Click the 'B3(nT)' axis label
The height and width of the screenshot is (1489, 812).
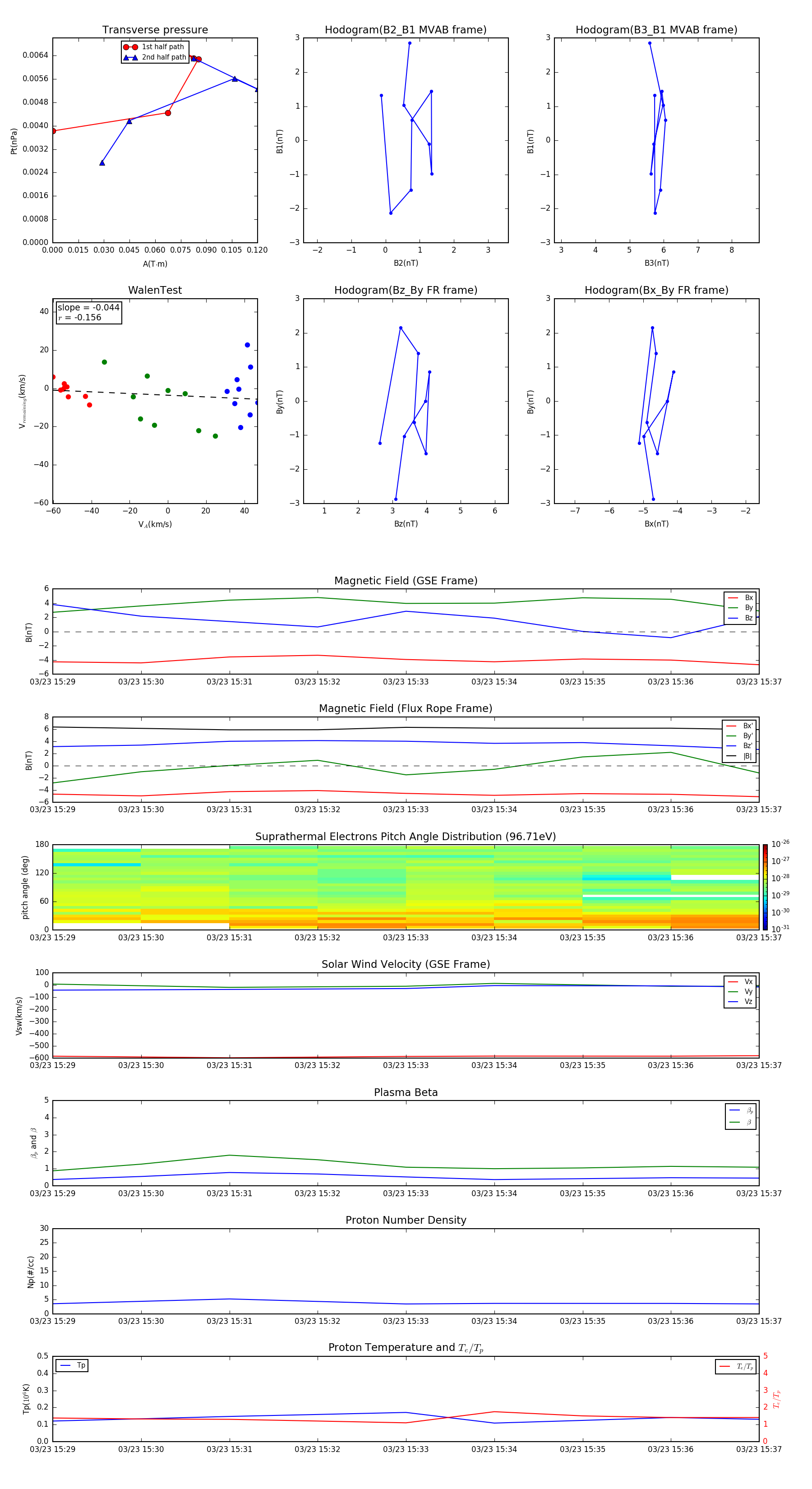656,263
